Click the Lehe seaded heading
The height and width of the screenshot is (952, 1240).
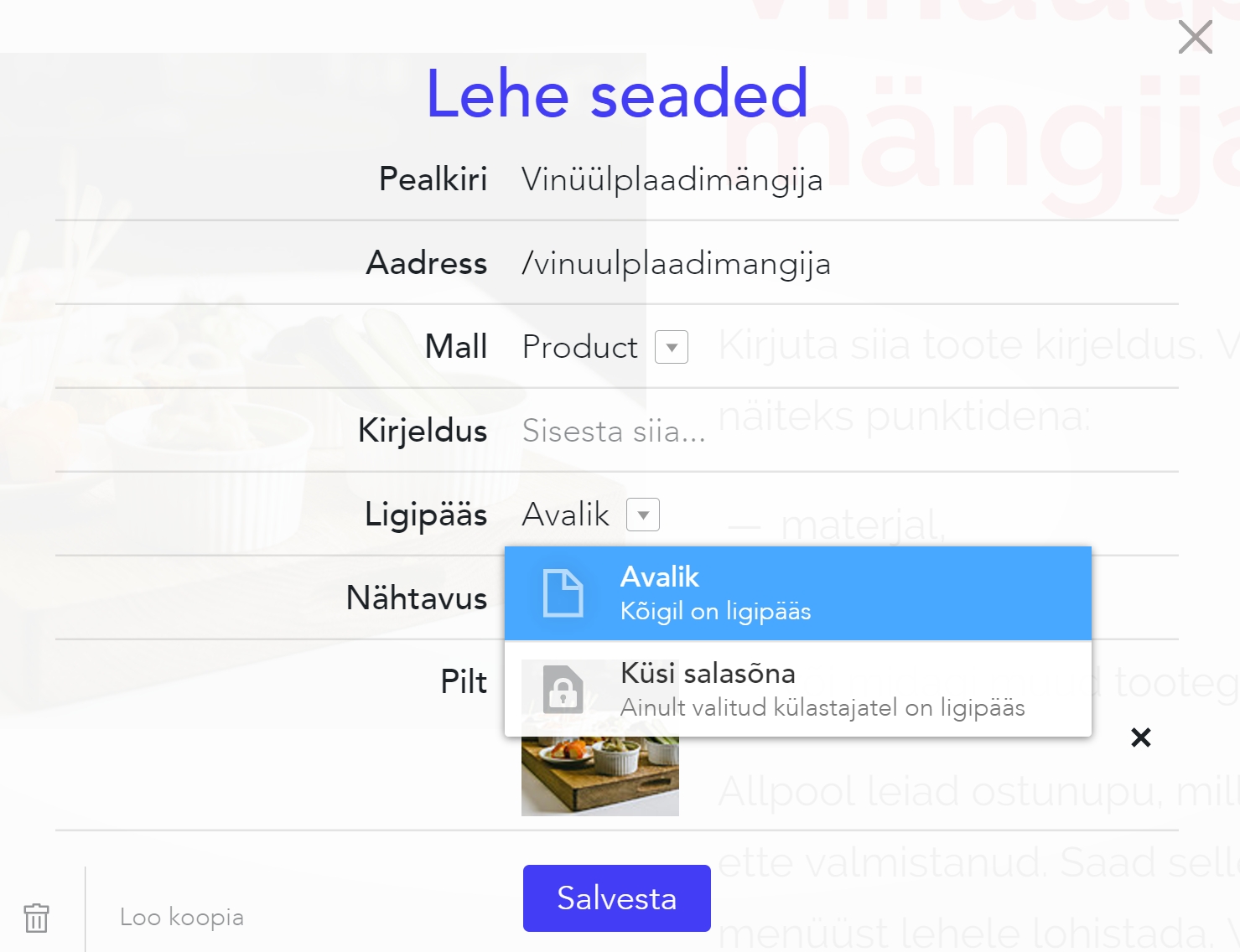click(x=617, y=94)
